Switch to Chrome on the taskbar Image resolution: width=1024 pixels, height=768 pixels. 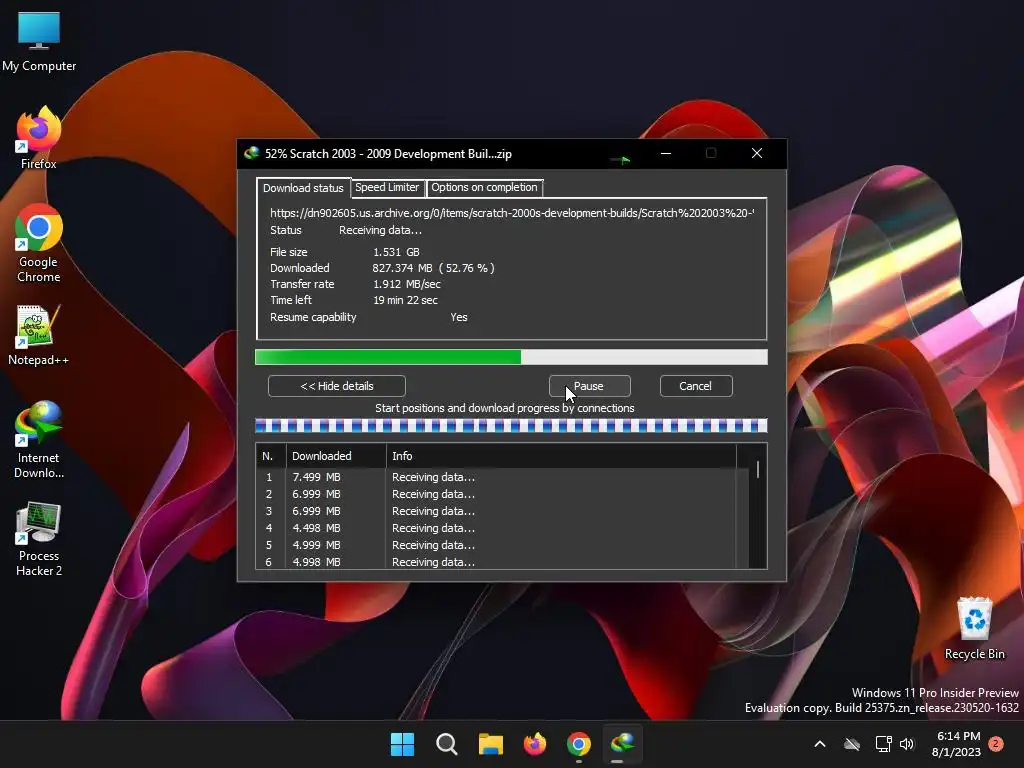coord(579,744)
